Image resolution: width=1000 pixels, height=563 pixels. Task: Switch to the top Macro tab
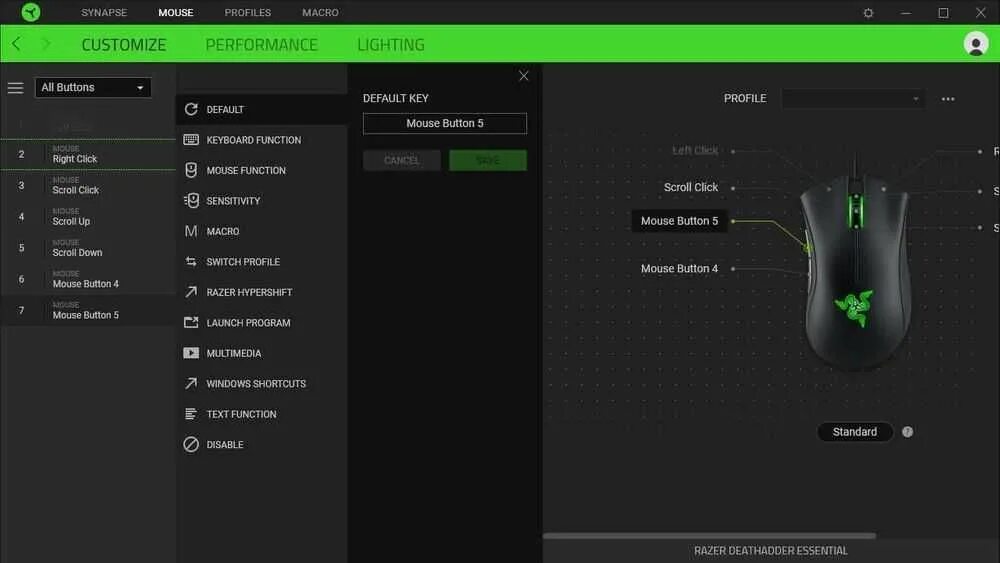tap(320, 12)
